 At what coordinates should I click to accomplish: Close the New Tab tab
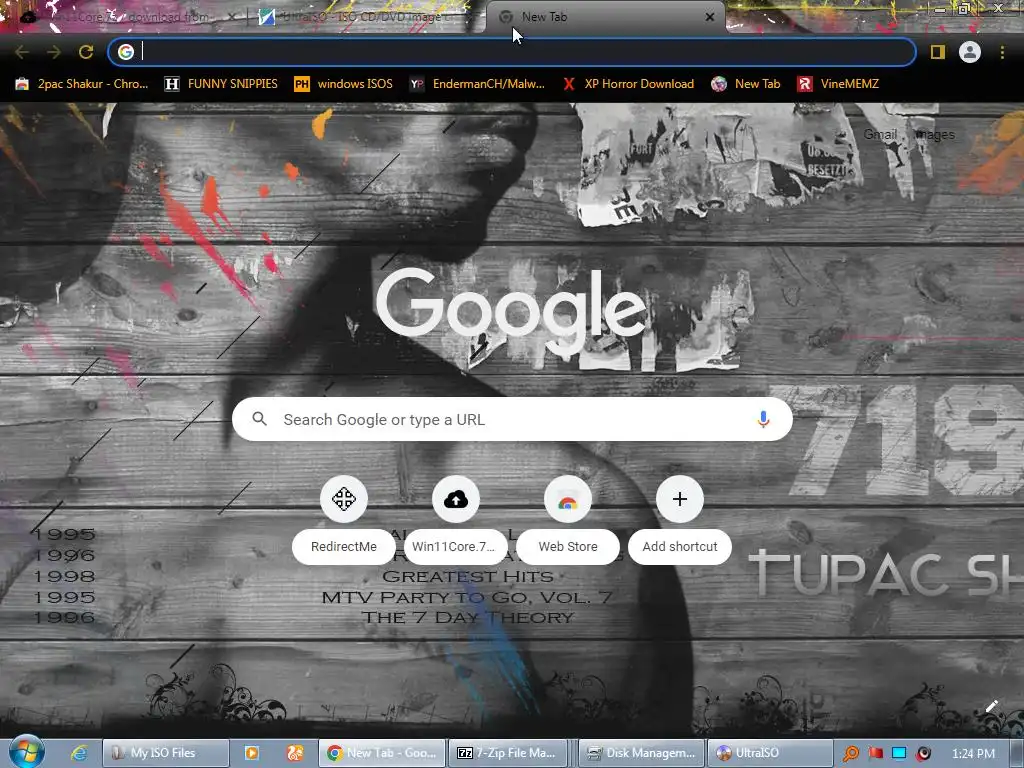[710, 17]
